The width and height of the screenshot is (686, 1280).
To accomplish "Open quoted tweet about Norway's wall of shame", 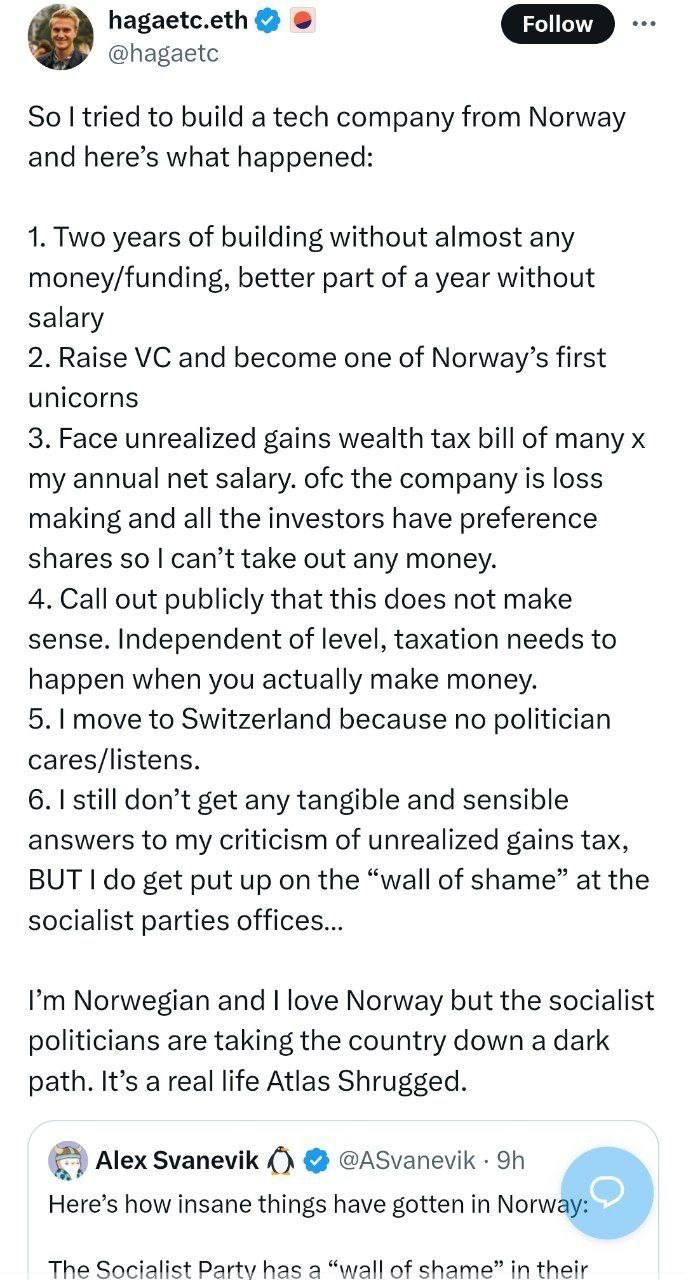I will click(x=343, y=1200).
